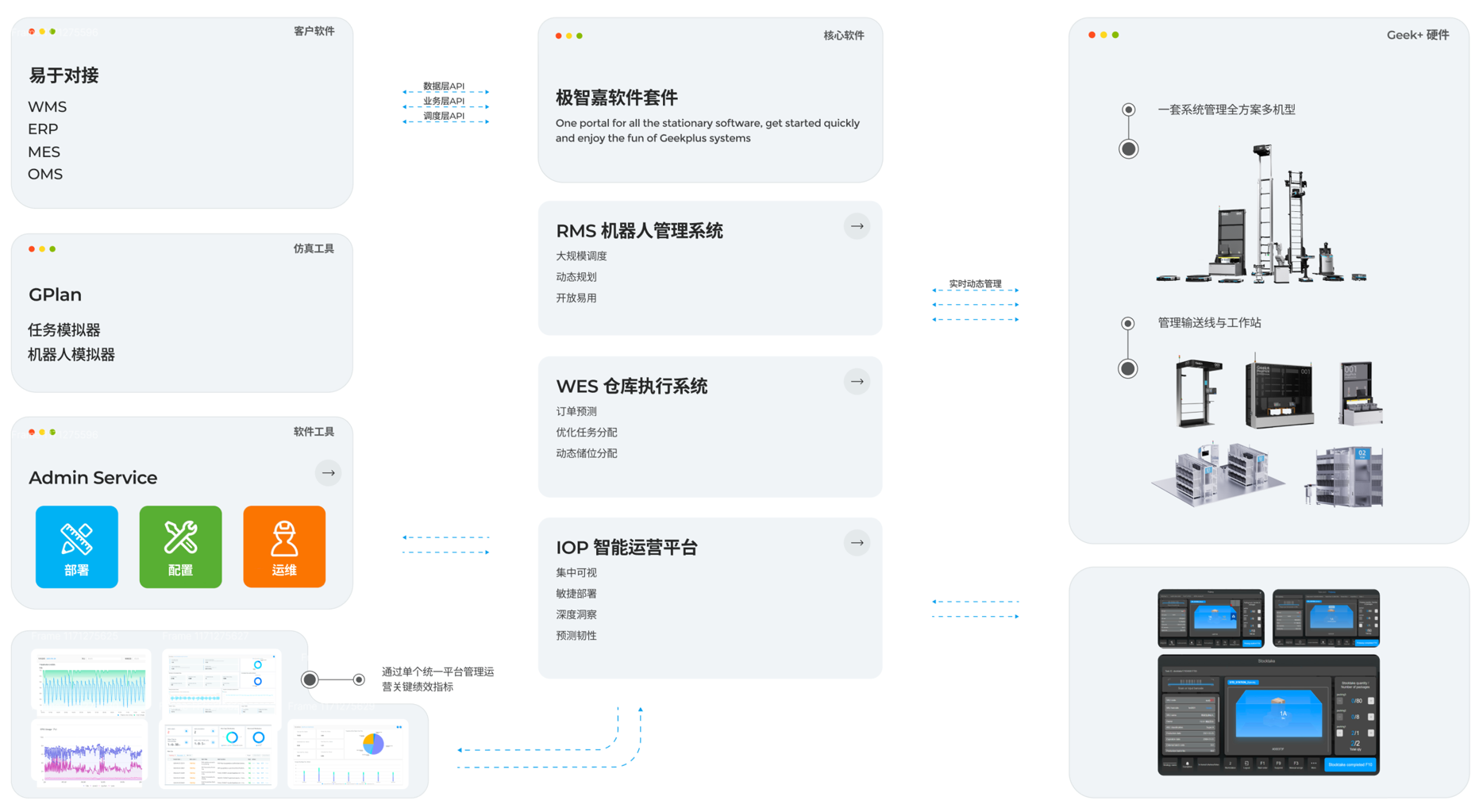Click 动态储位分配 under WES
This screenshot has width=1479, height=812.
(x=586, y=453)
